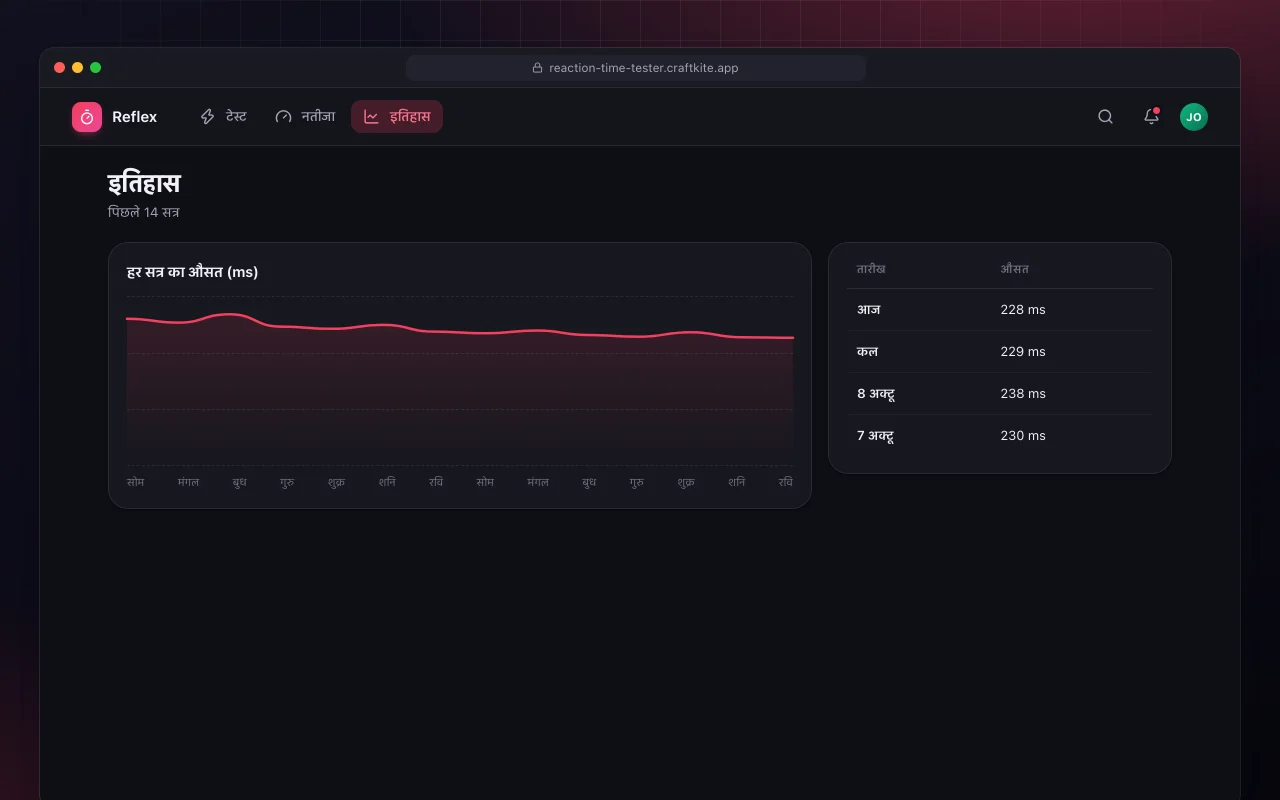Click the 238 ms average value
Screen dimensions: 1280x800
click(1023, 394)
